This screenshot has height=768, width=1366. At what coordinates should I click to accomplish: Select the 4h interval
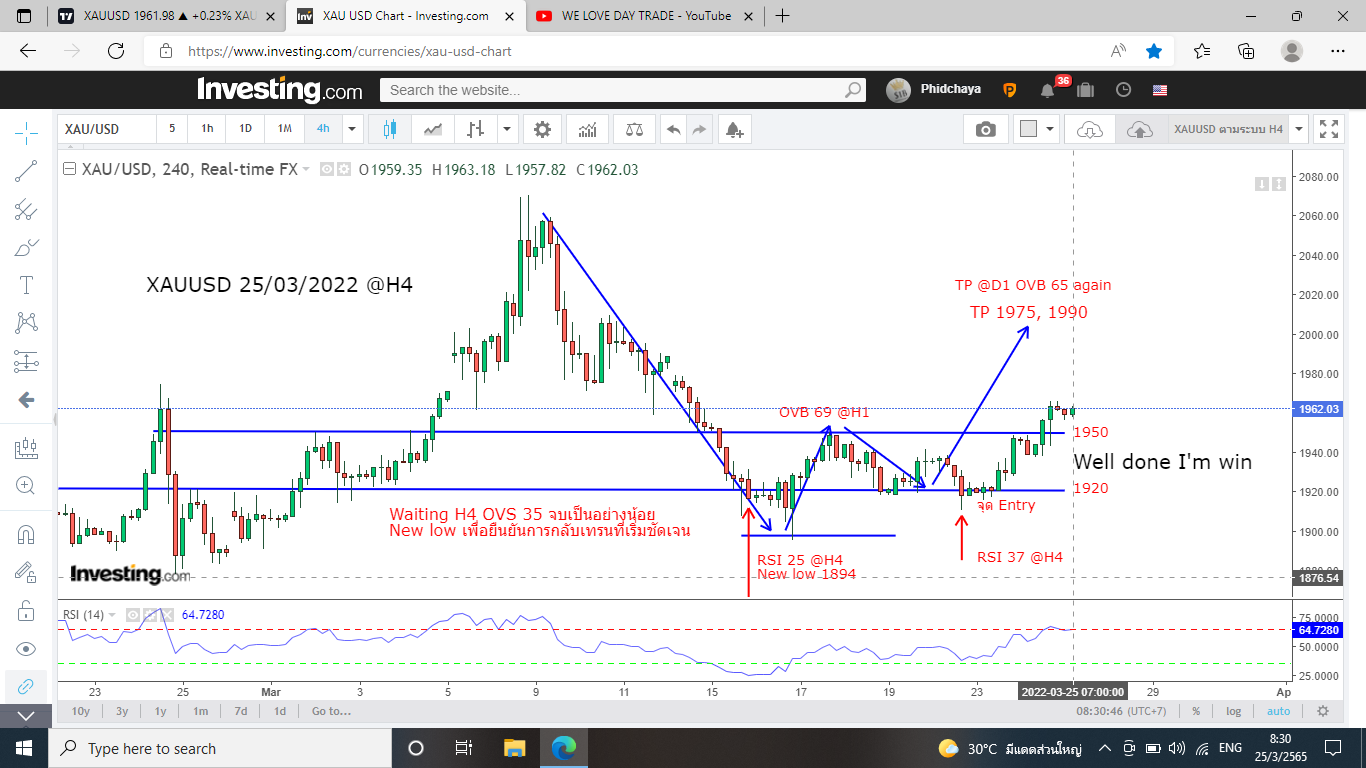(323, 129)
